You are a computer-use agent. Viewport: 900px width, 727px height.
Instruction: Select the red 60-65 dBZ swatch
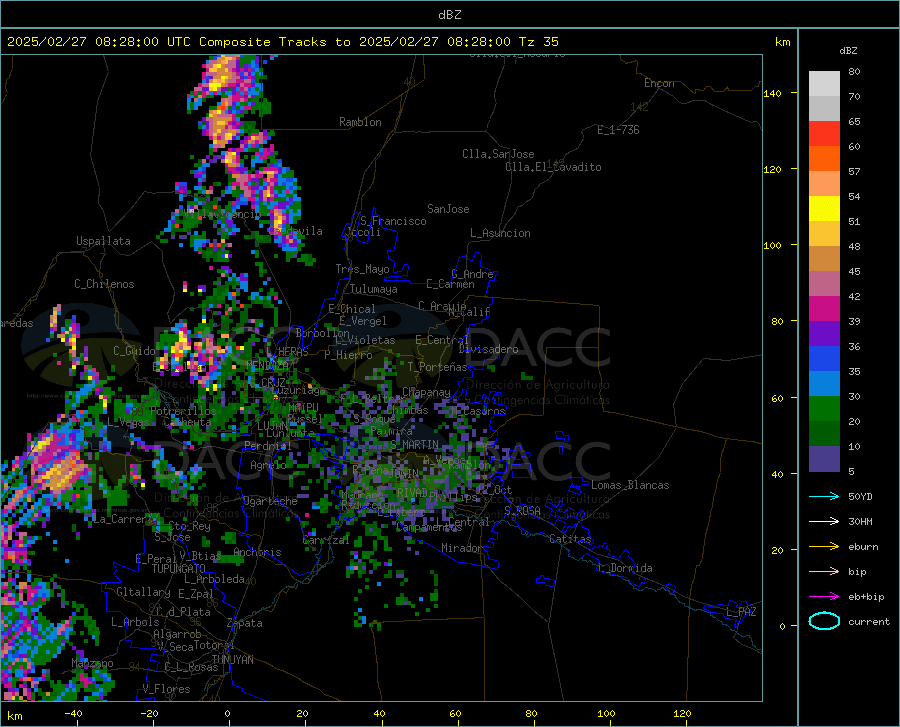[824, 134]
